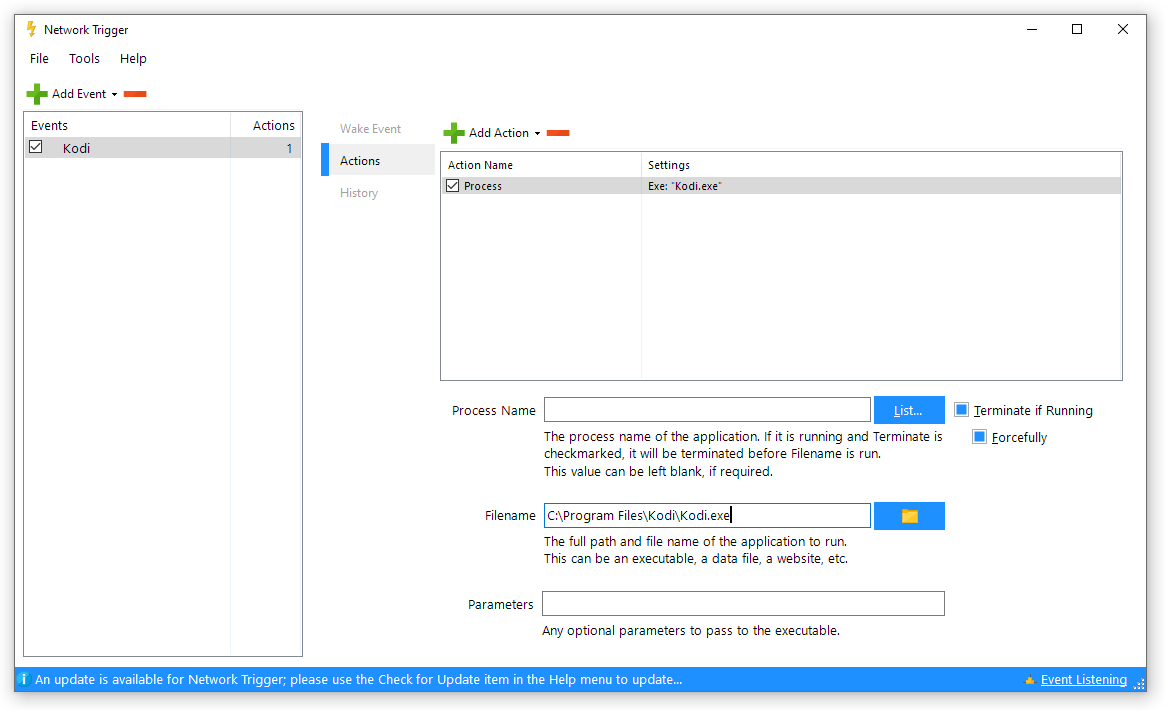Browse for file with folder icon button
Viewport: 1165px width, 710px height.
tap(909, 516)
